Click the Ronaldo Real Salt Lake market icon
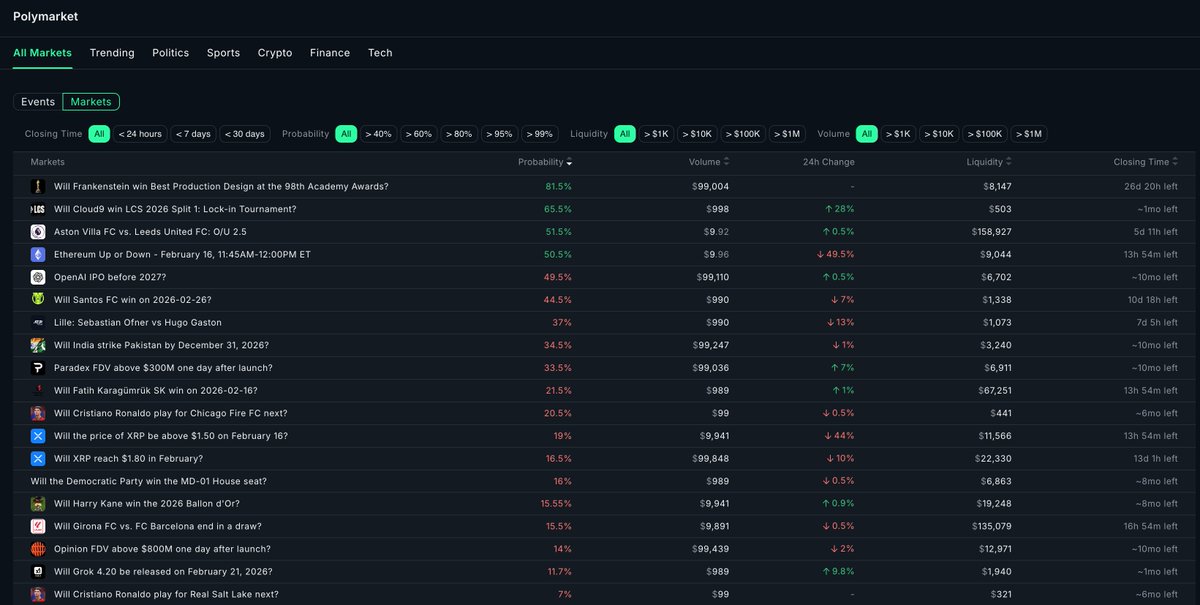The height and width of the screenshot is (605, 1200). click(38, 594)
